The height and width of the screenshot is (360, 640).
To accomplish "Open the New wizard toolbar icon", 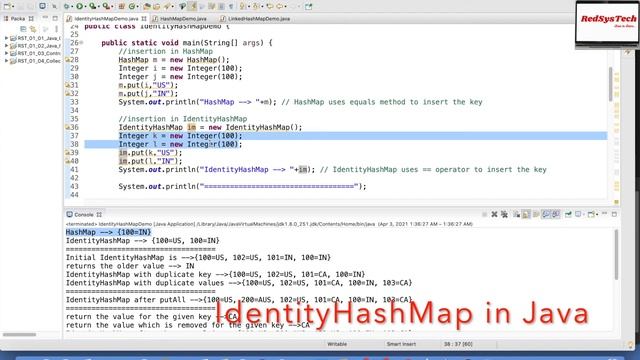I will point(7,6).
